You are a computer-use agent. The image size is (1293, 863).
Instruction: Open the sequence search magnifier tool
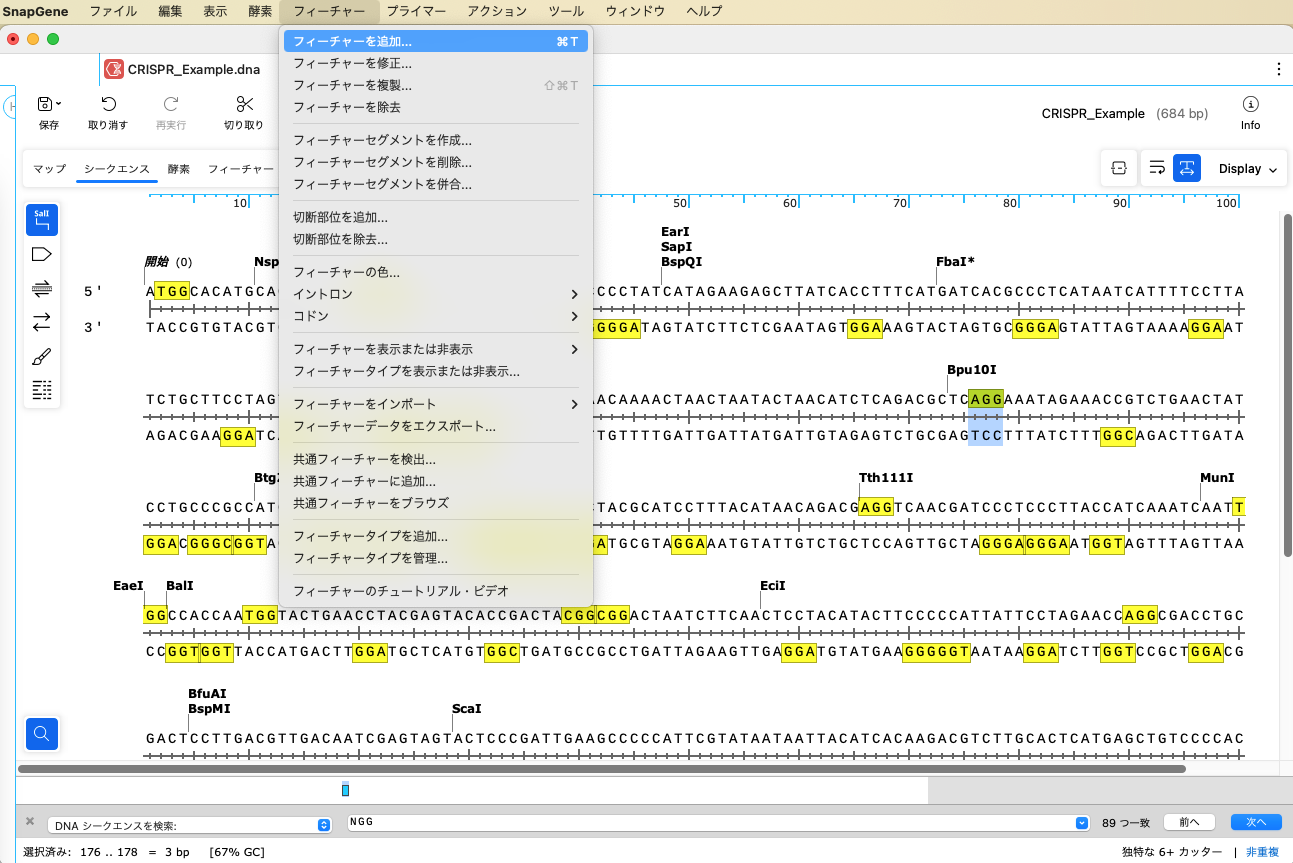(41, 734)
